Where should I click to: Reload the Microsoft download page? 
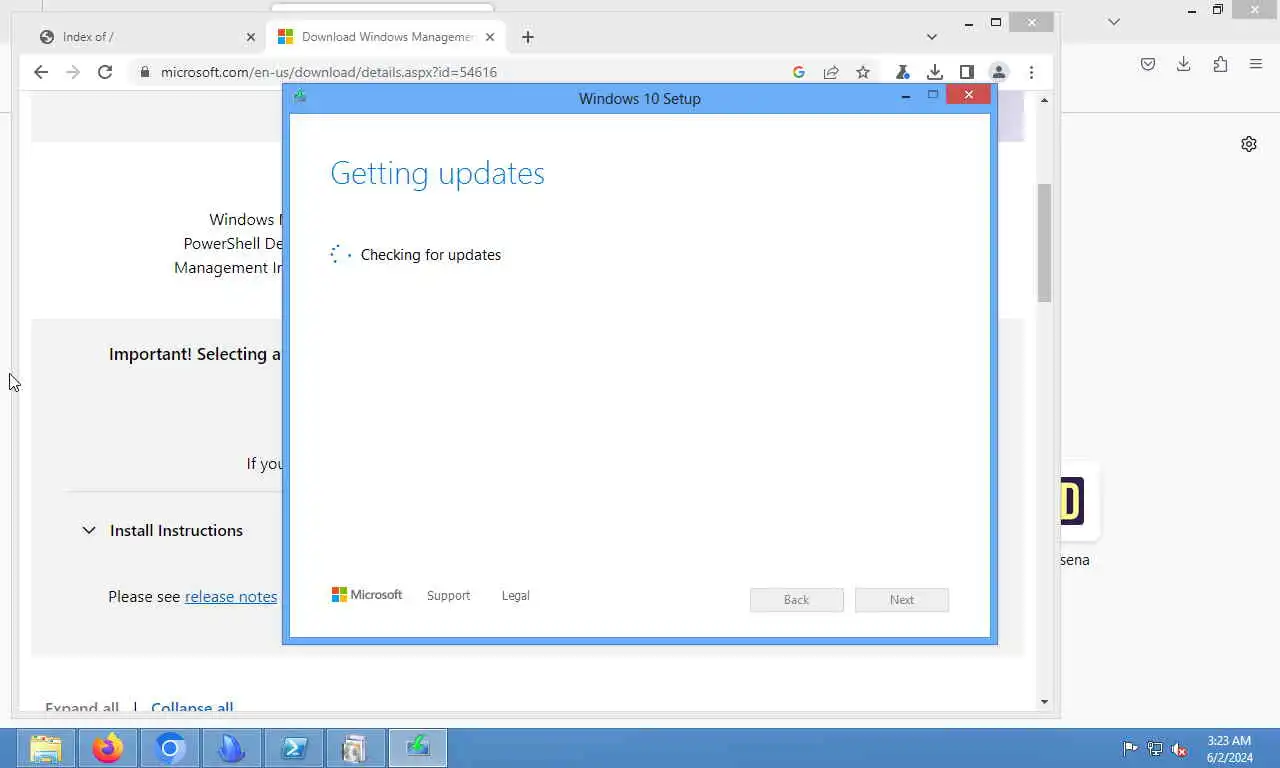(105, 72)
